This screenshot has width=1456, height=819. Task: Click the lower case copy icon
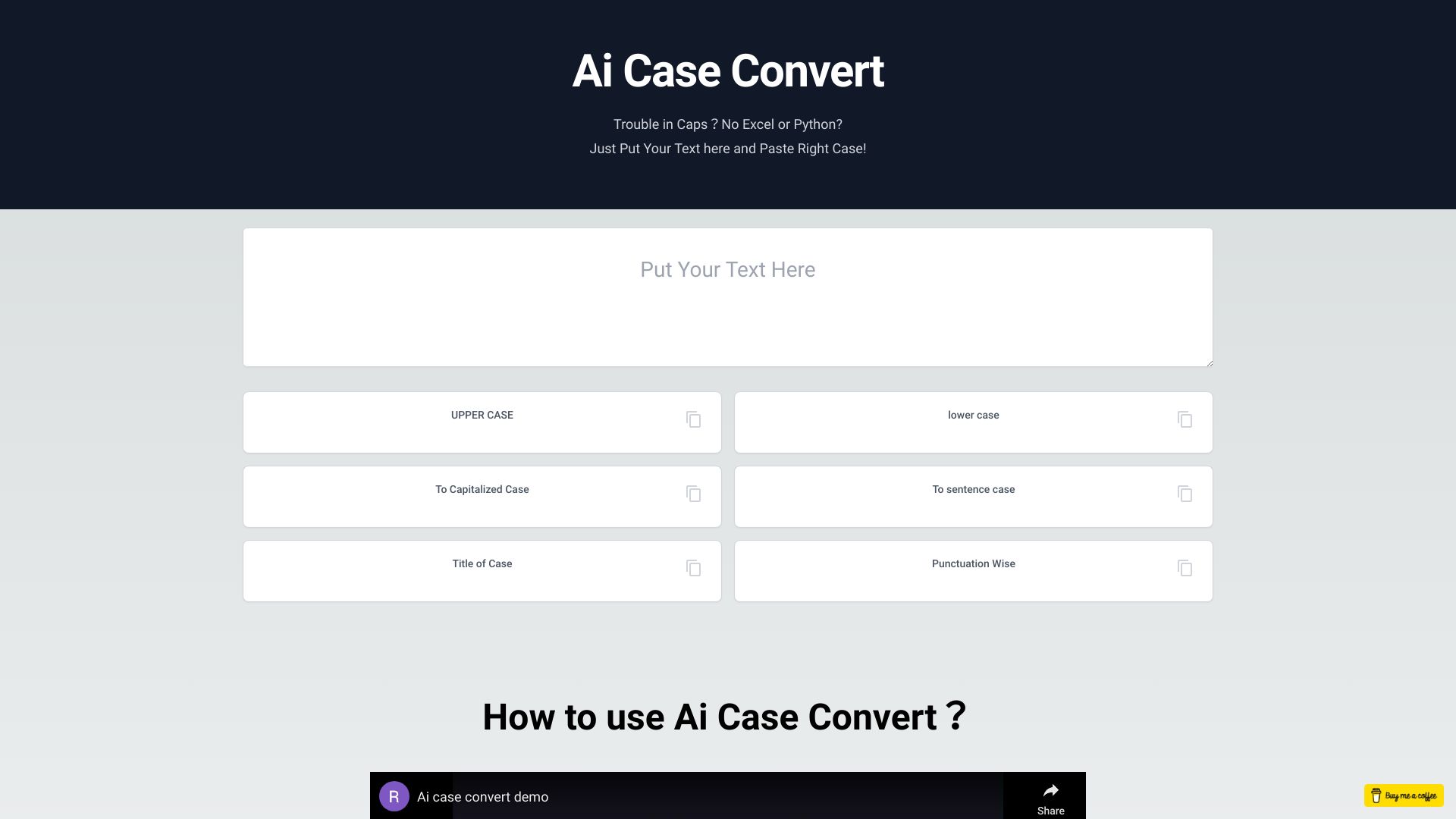[1185, 419]
